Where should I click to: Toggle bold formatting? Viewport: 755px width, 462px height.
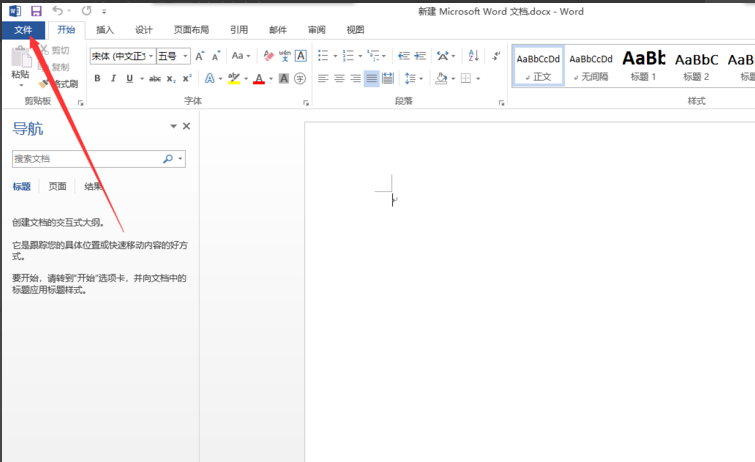click(97, 78)
